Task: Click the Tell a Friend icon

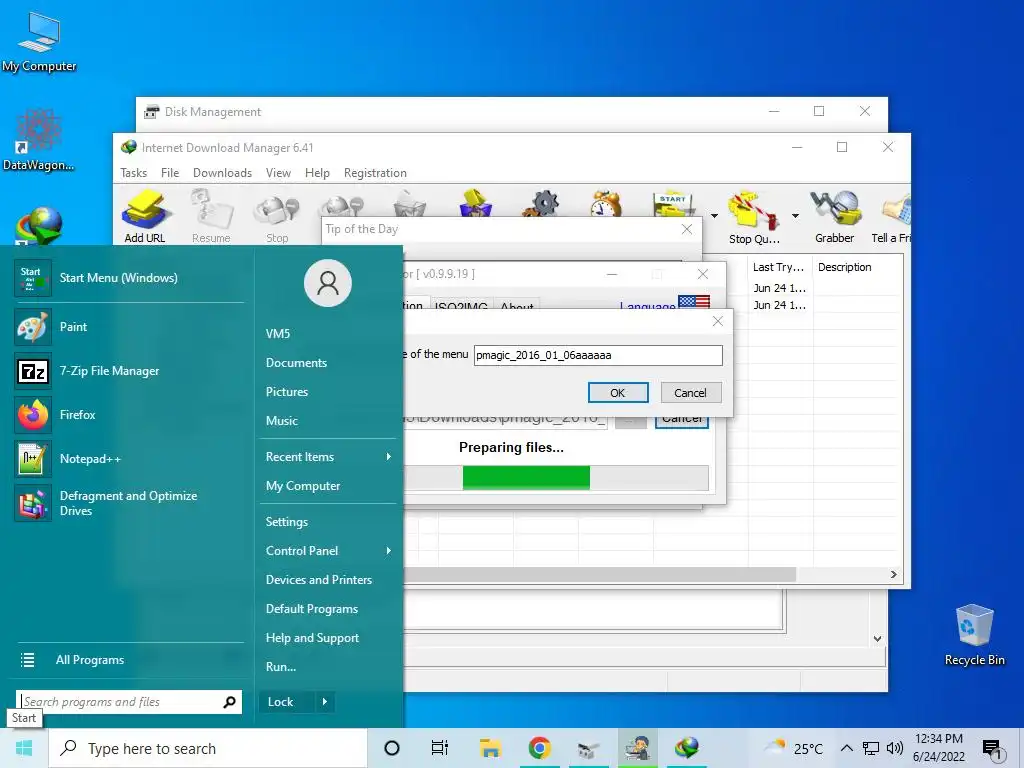Action: (x=892, y=218)
